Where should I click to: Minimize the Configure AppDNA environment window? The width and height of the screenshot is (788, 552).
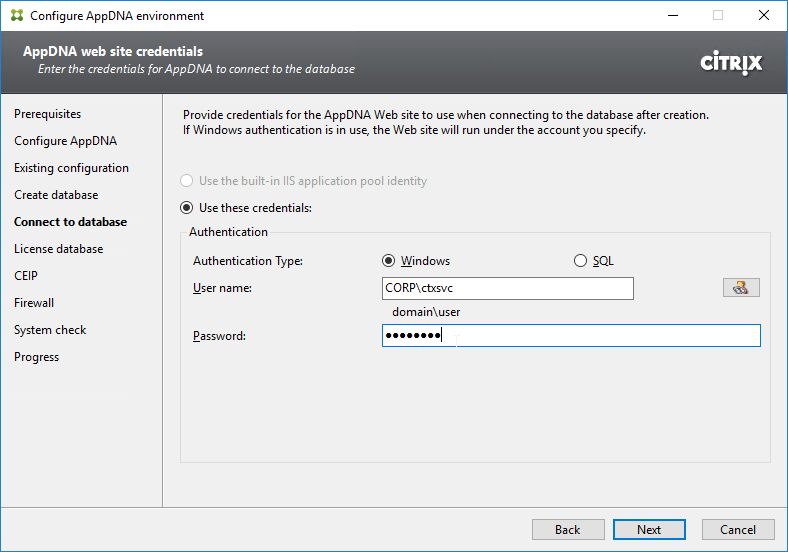(673, 16)
